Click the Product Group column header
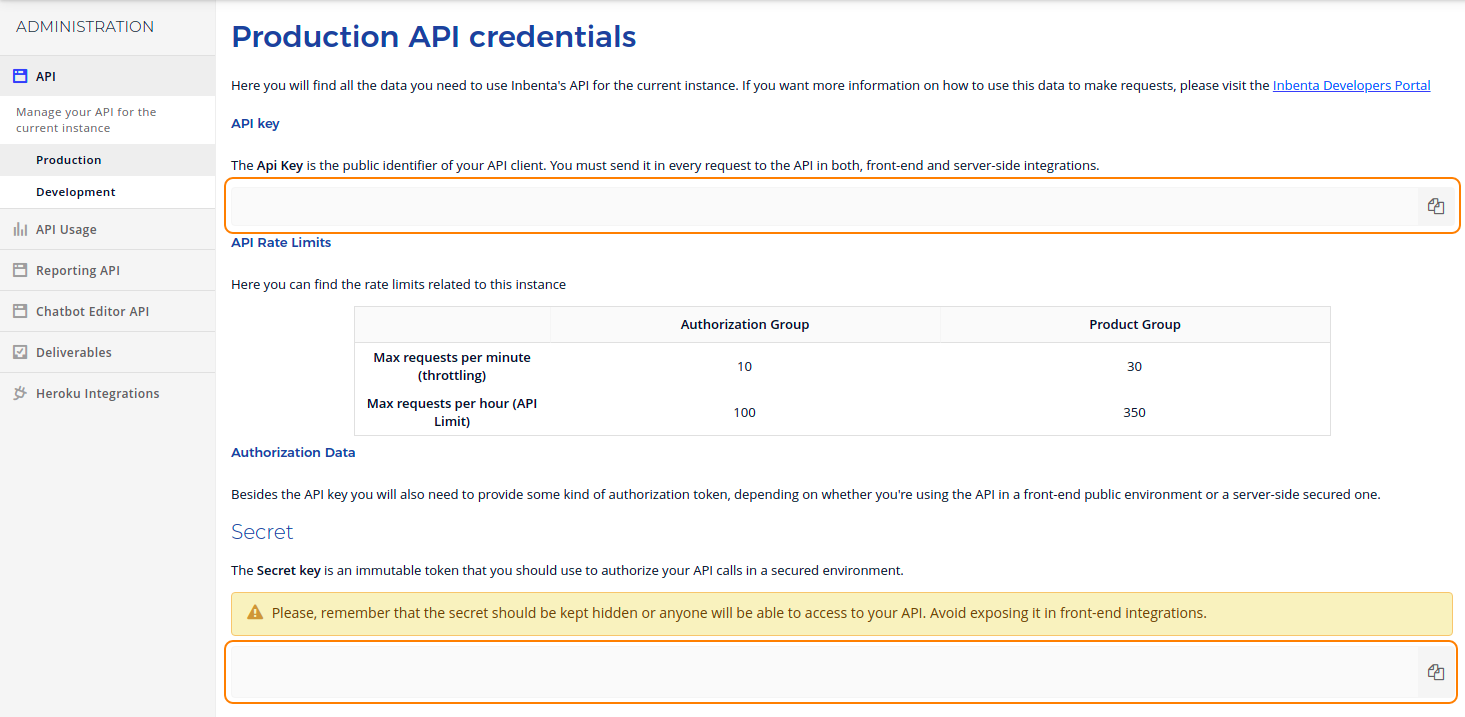This screenshot has height=717, width=1465. pyautogui.click(x=1134, y=325)
